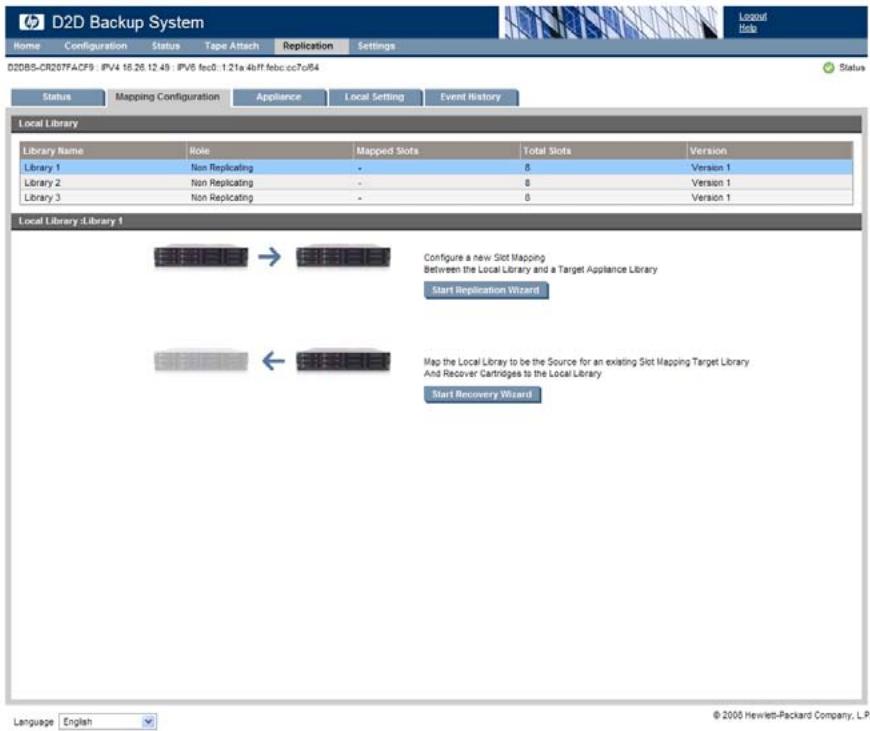The height and width of the screenshot is (731, 870).
Task: Click Total Slots value in Library 1 row
Action: tap(527, 167)
